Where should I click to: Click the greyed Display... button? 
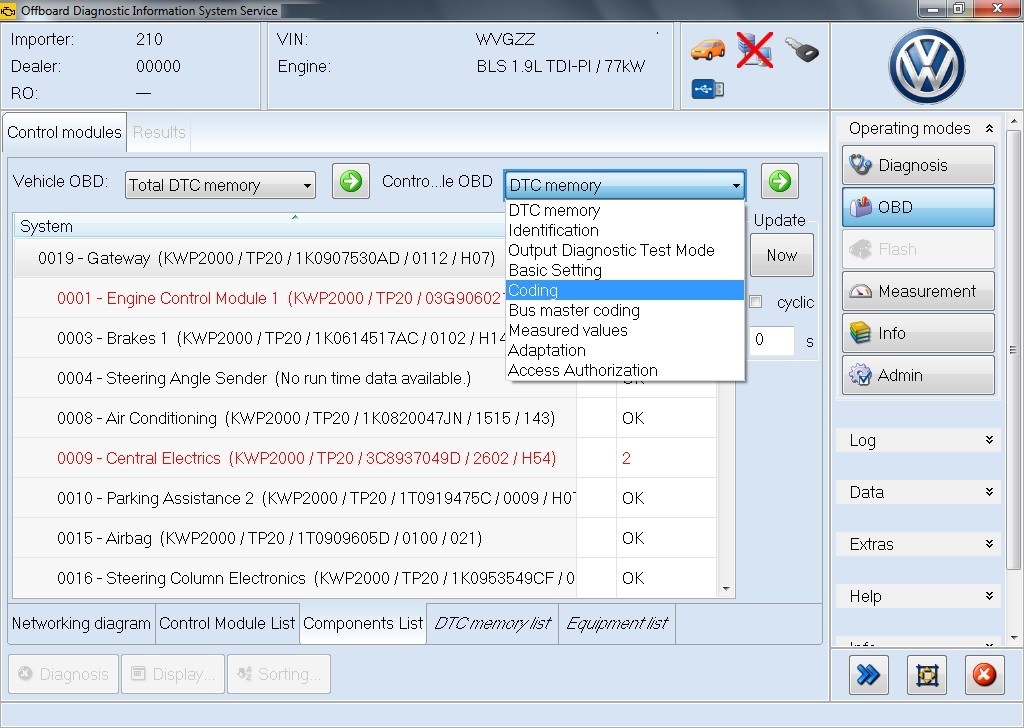(x=173, y=674)
